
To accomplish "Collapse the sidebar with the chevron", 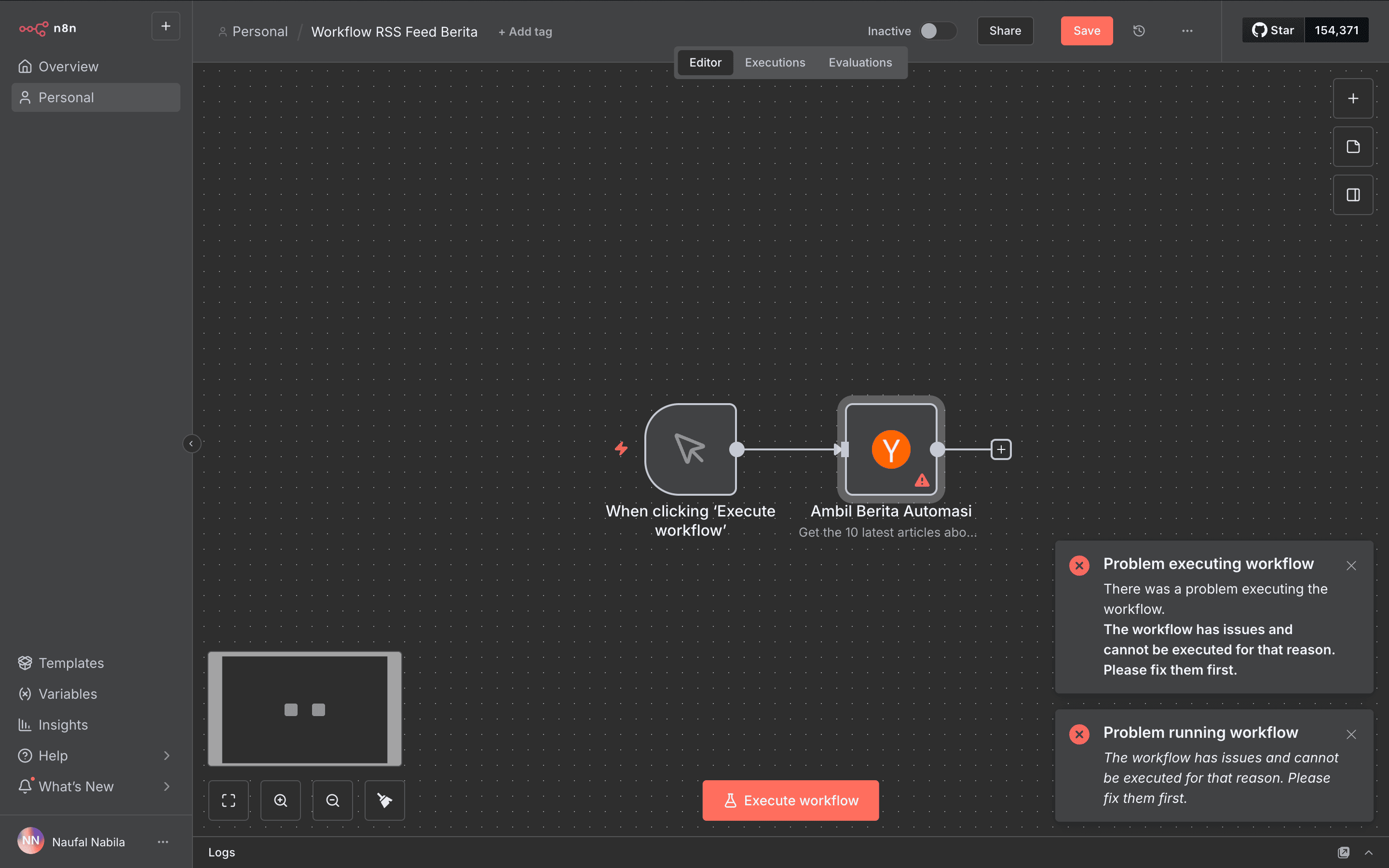I will 191,444.
